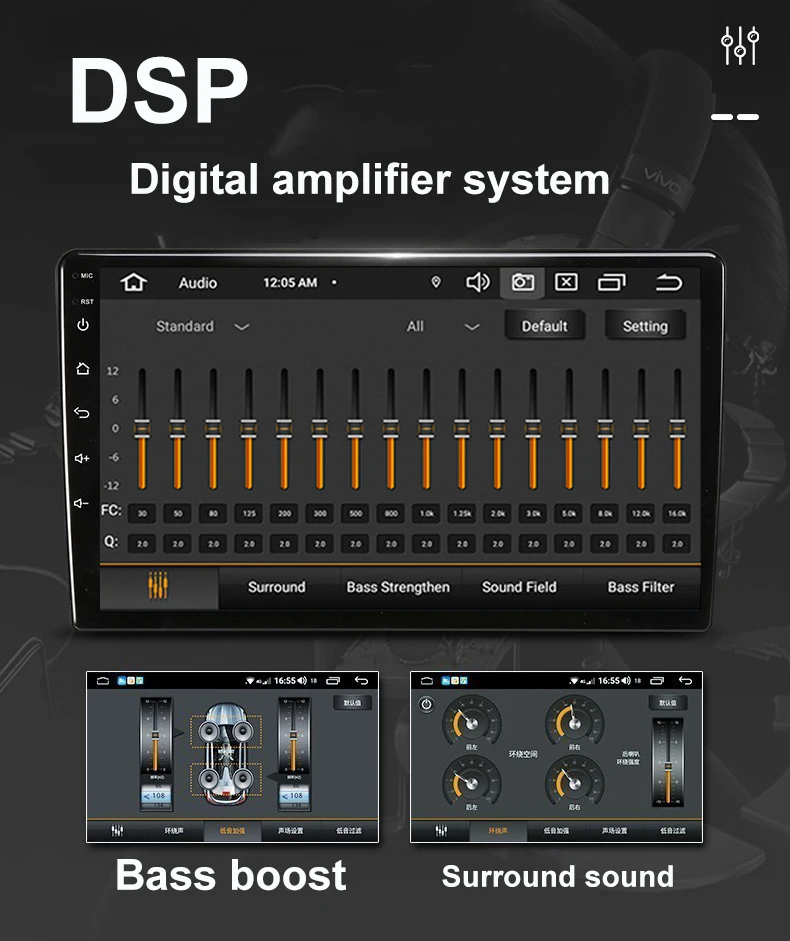
Task: Click the 3.0k band slider handle
Action: tap(532, 428)
